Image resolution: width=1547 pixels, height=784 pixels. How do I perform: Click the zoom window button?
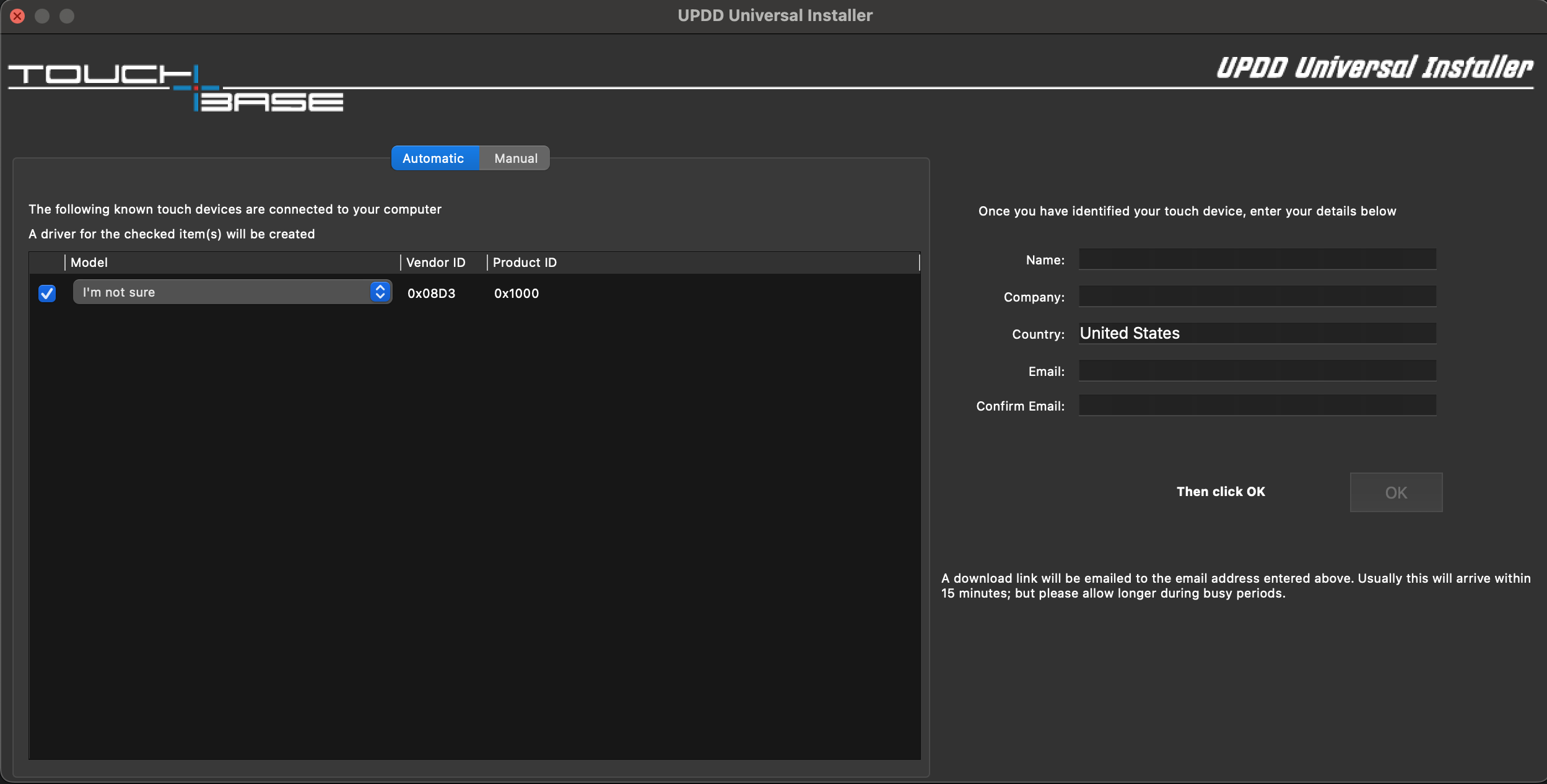(x=67, y=16)
